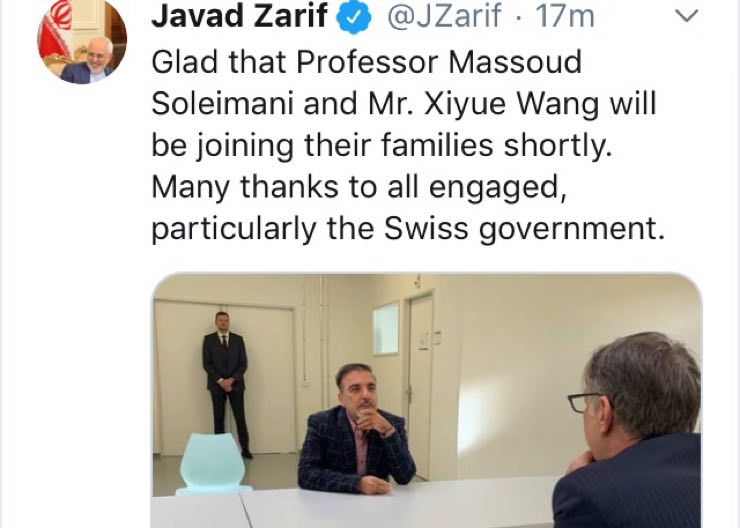This screenshot has height=528, width=740.
Task: Click the blue verified badge
Action: click(353, 16)
